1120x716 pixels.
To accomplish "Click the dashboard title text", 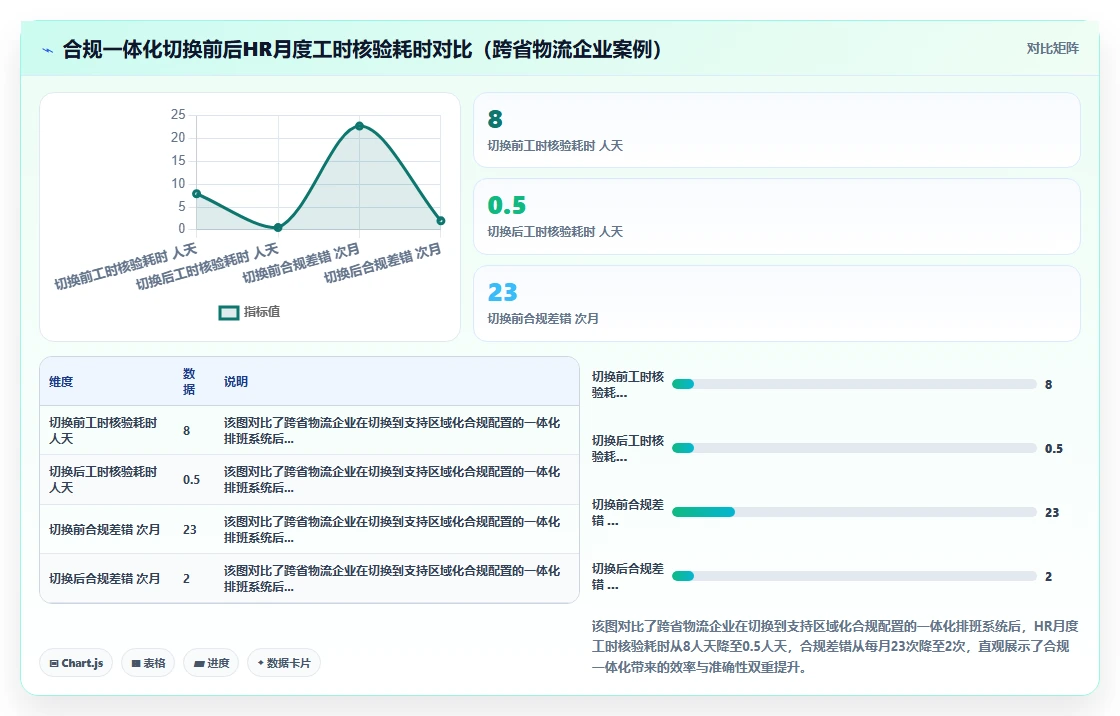I will tap(362, 49).
